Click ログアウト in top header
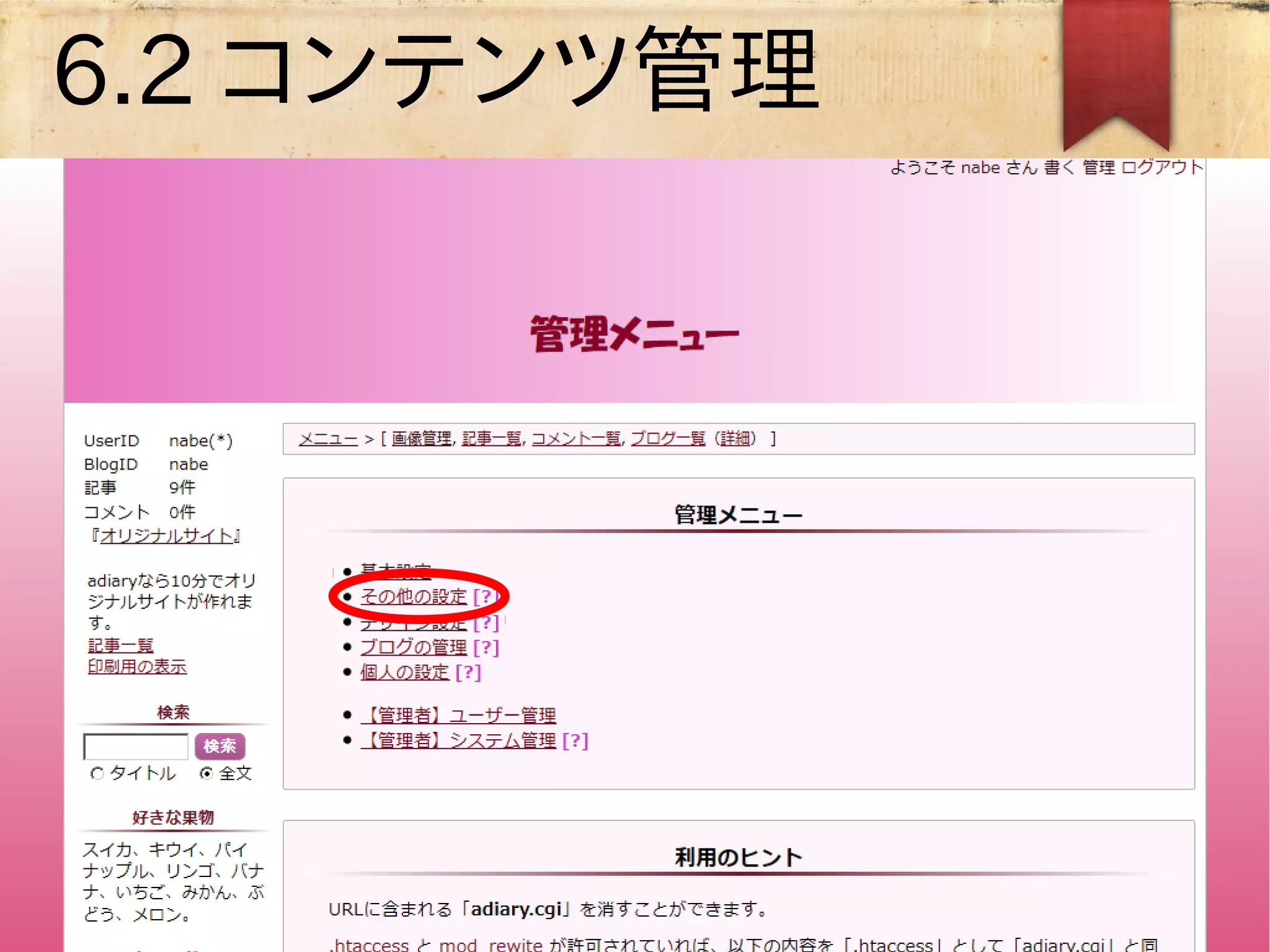This screenshot has height=952, width=1270. 1162,167
